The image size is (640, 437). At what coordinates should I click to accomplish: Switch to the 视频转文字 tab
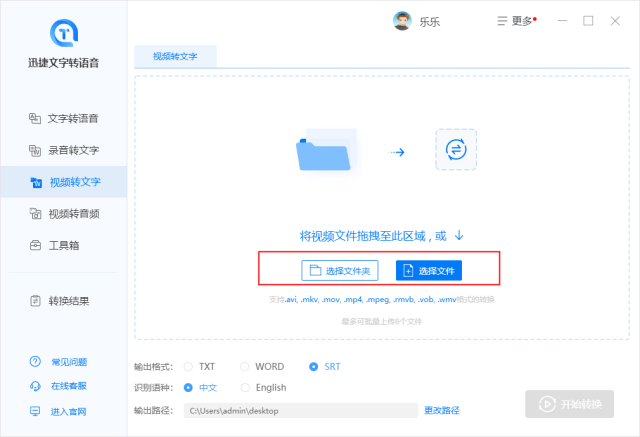(x=175, y=56)
